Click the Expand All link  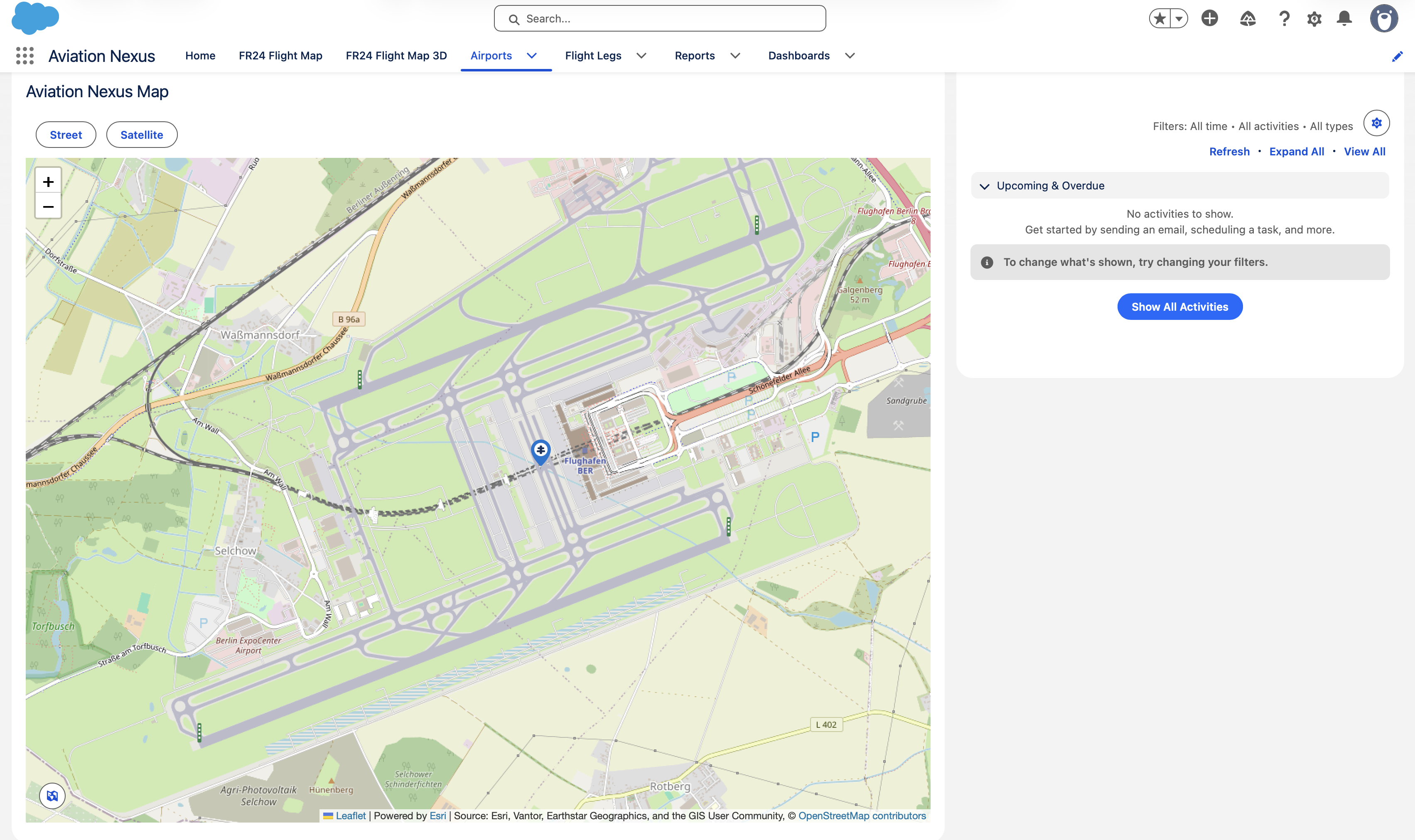(x=1297, y=152)
